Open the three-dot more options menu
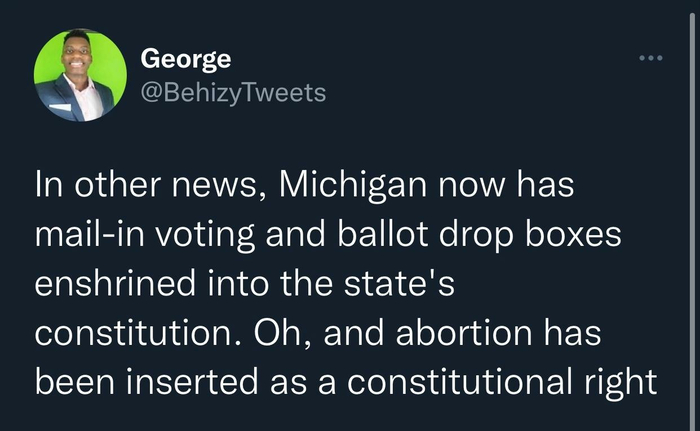The image size is (700, 431). pos(651,59)
